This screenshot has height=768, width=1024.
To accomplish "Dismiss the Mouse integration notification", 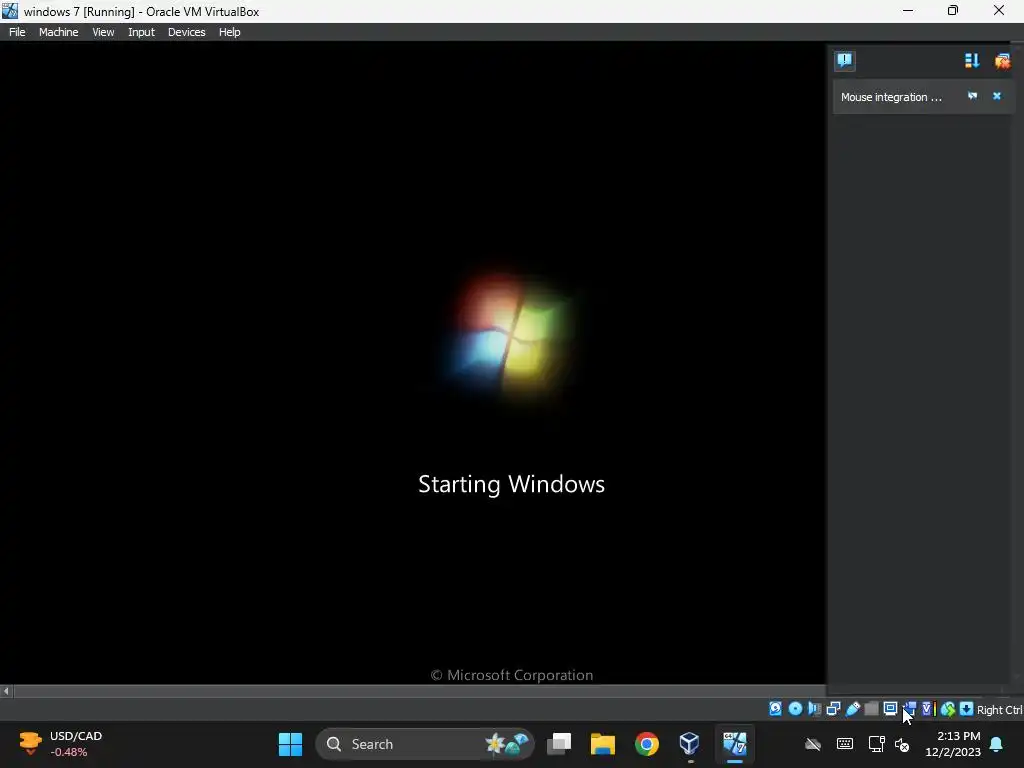I will click(997, 96).
